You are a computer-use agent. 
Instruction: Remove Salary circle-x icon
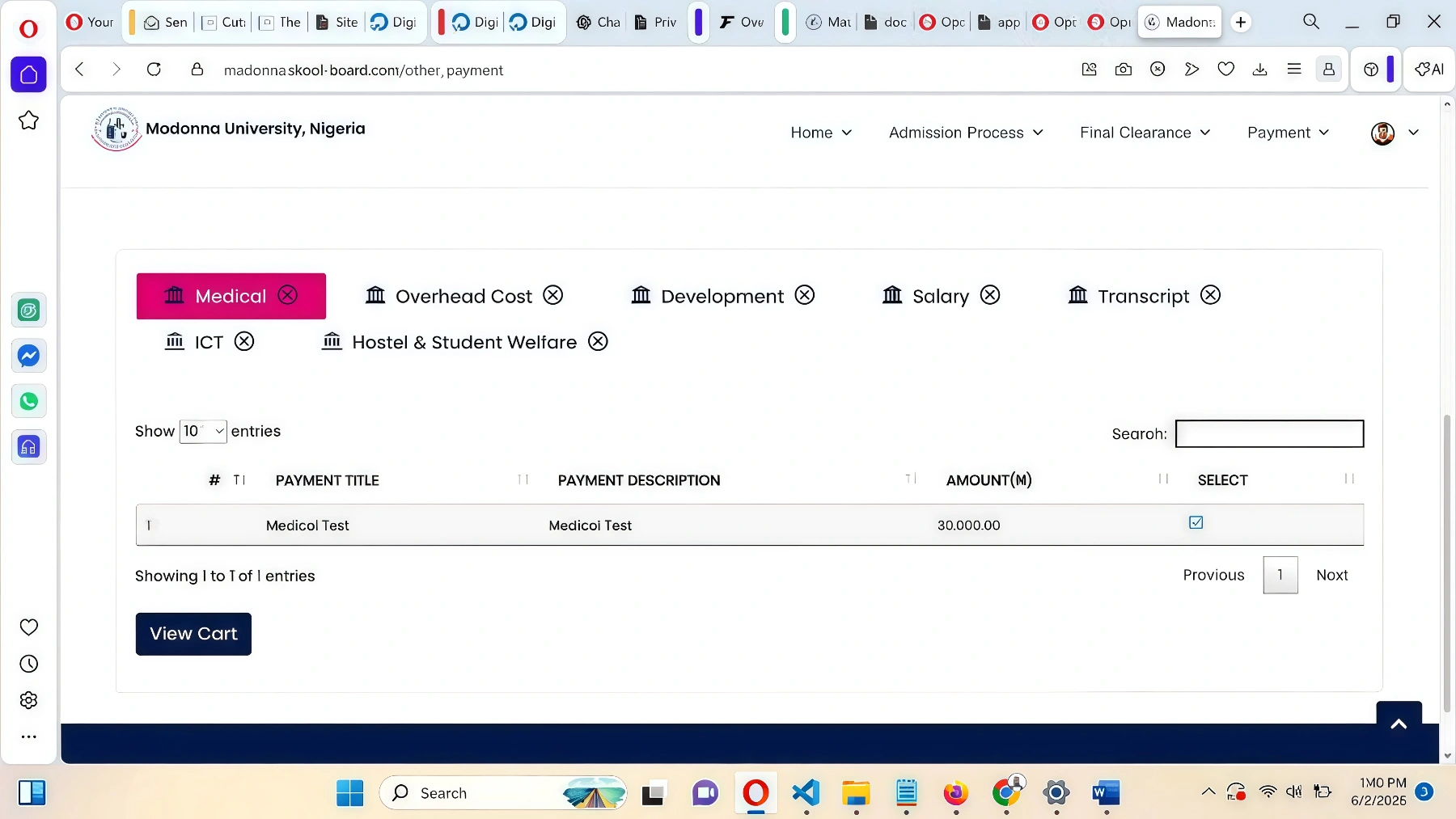point(990,295)
